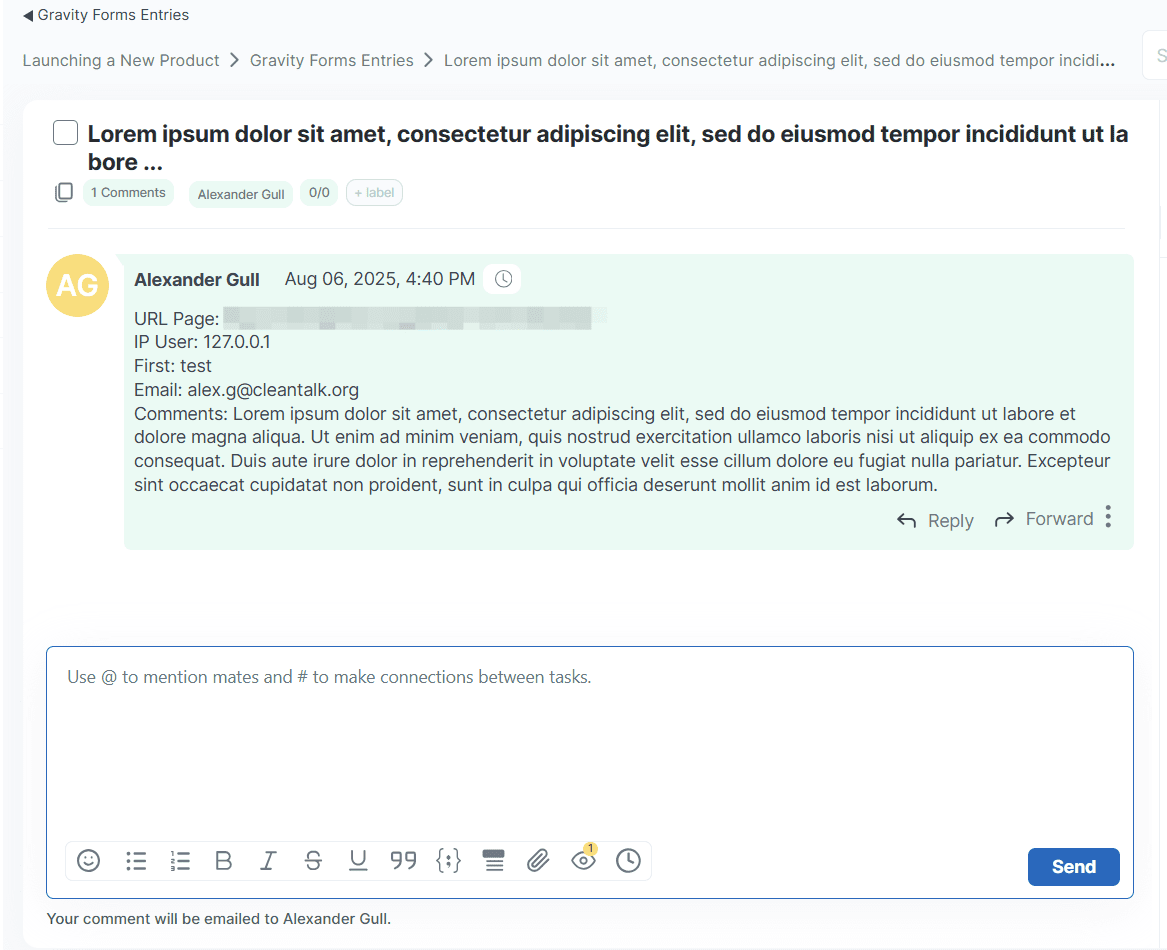Toggle bold formatting

[224, 860]
